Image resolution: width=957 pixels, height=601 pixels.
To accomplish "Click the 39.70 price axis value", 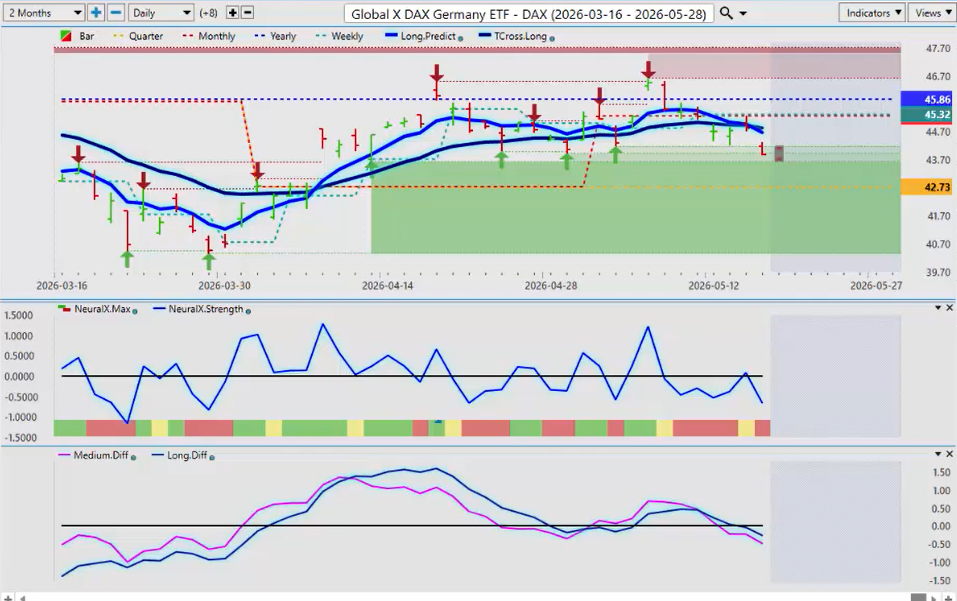I will [x=937, y=272].
